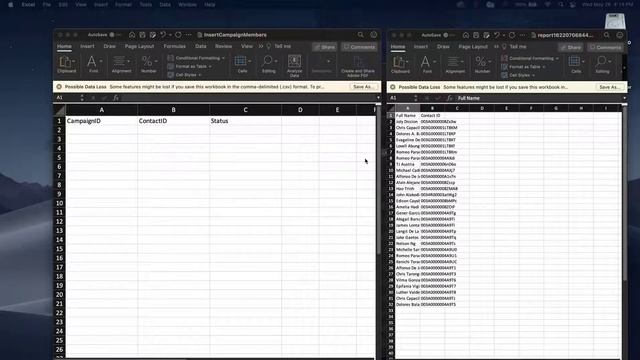The image size is (640, 360).
Task: Click Redo icon in InsertCampaignMembers title bar
Action: tap(178, 35)
